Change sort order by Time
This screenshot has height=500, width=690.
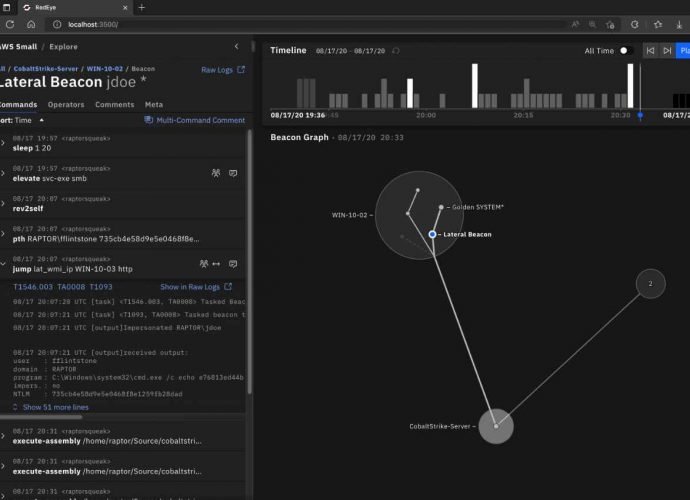point(22,120)
